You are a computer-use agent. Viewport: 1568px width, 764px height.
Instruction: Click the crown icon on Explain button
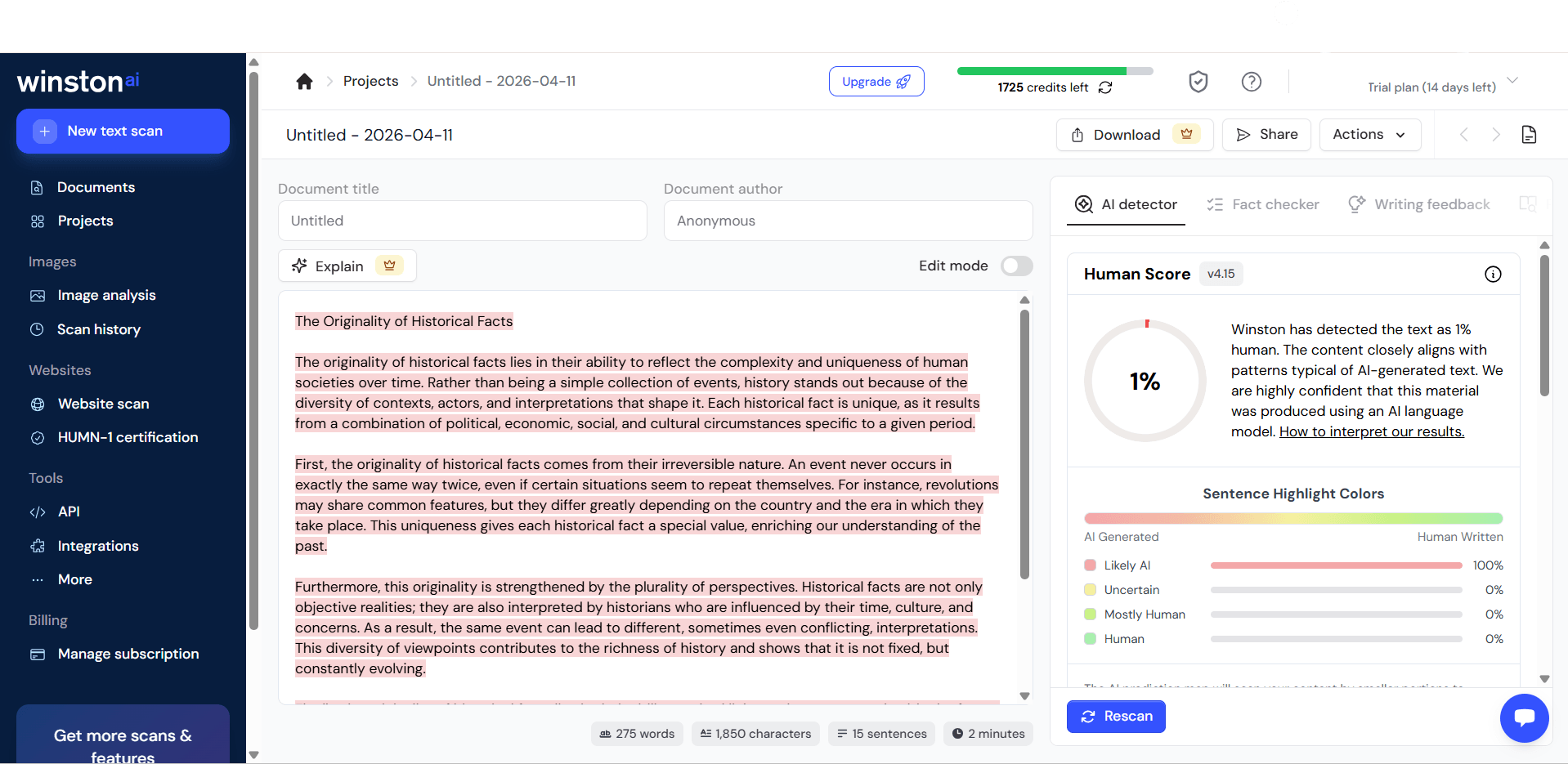(389, 266)
